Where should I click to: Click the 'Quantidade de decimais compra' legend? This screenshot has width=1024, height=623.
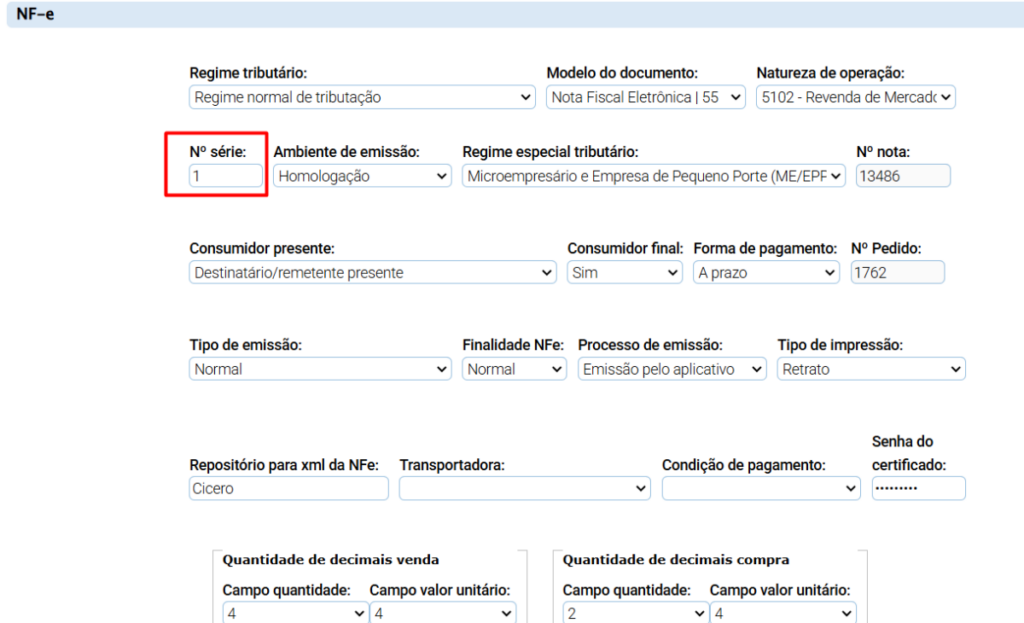click(x=676, y=560)
